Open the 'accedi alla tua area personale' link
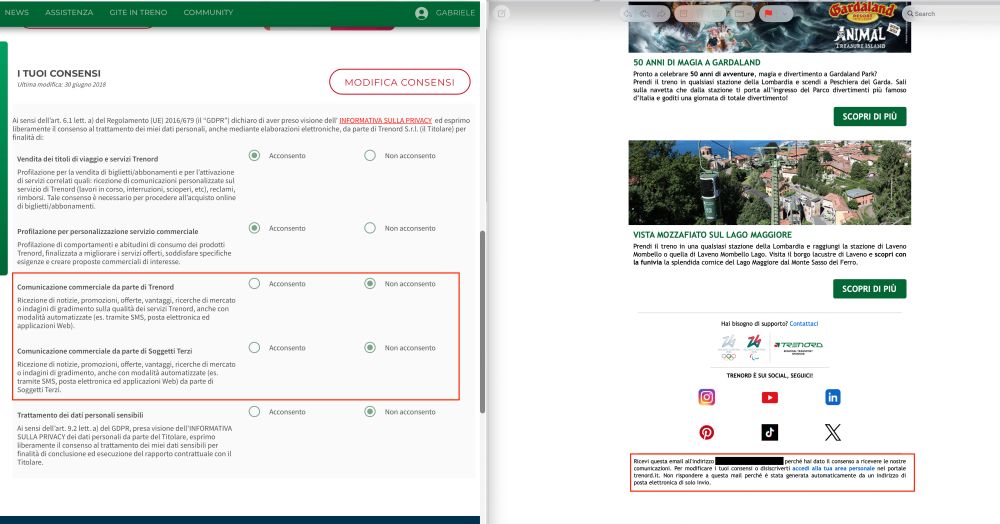The height and width of the screenshot is (524, 1000). pos(834,469)
